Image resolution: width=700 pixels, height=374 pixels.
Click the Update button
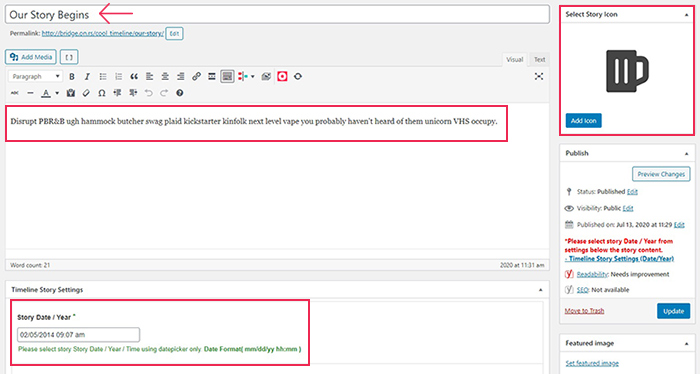click(x=673, y=311)
